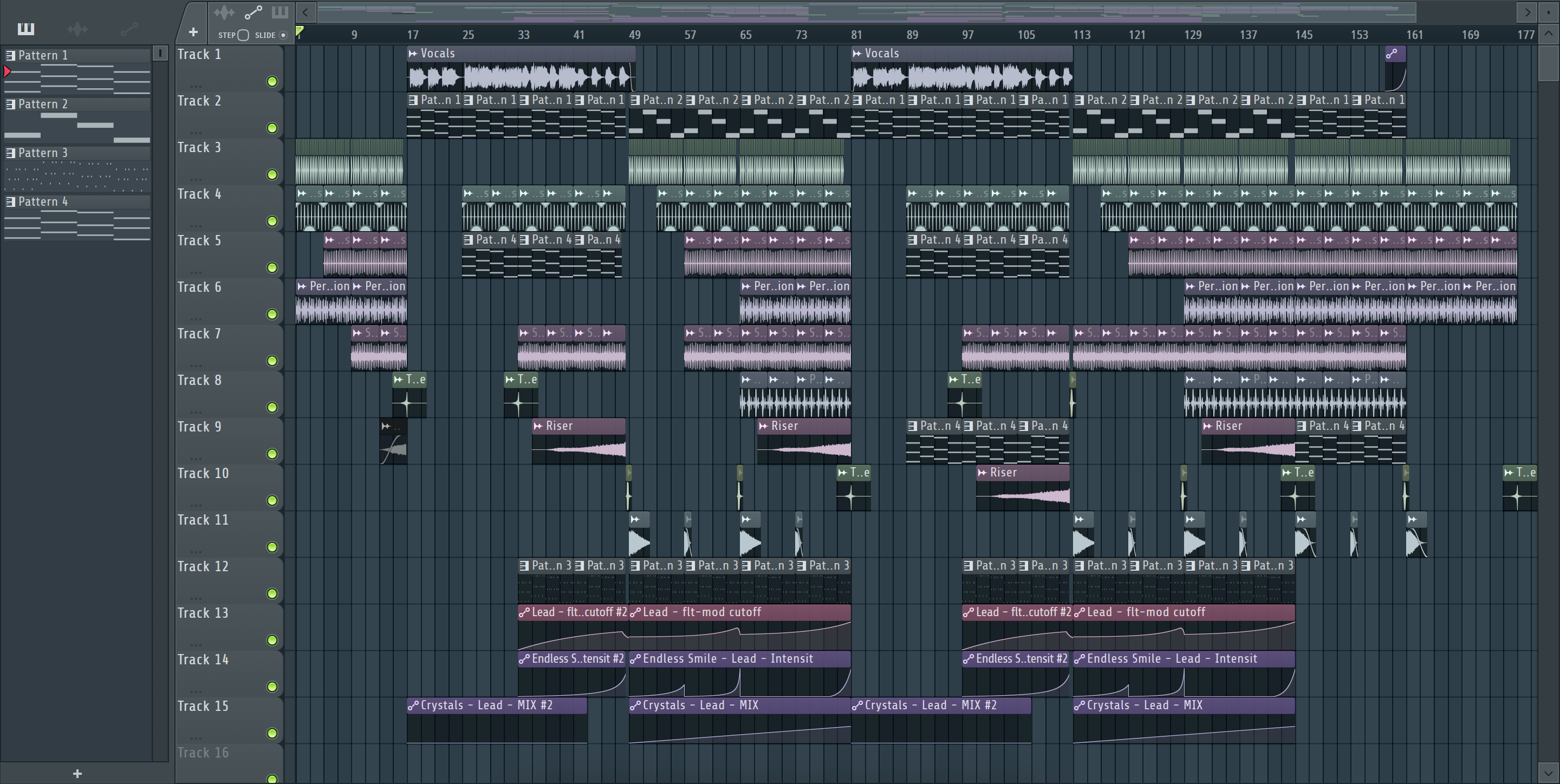1560x784 pixels.
Task: Select the Track 5 header
Action: (x=229, y=255)
